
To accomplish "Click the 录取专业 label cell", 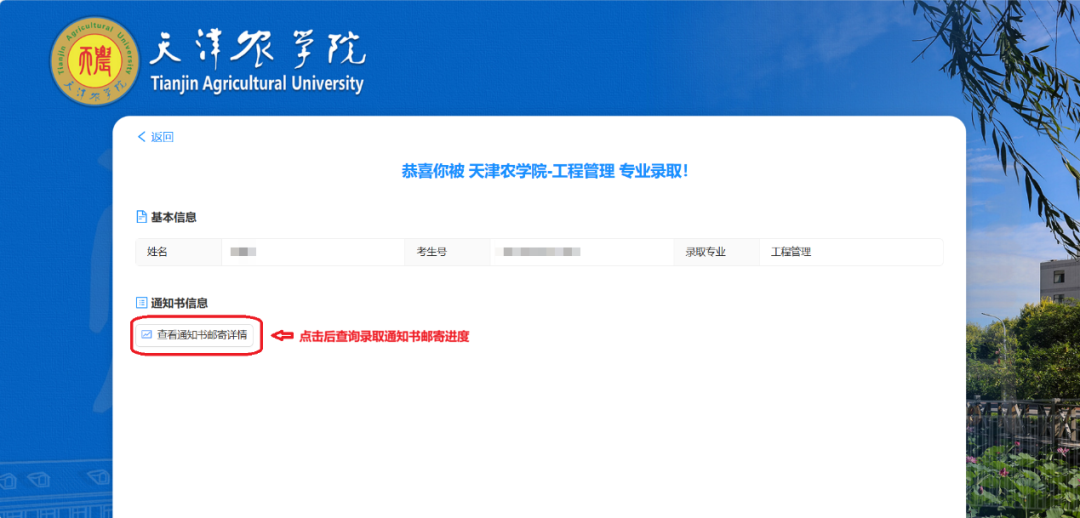I will coord(716,252).
